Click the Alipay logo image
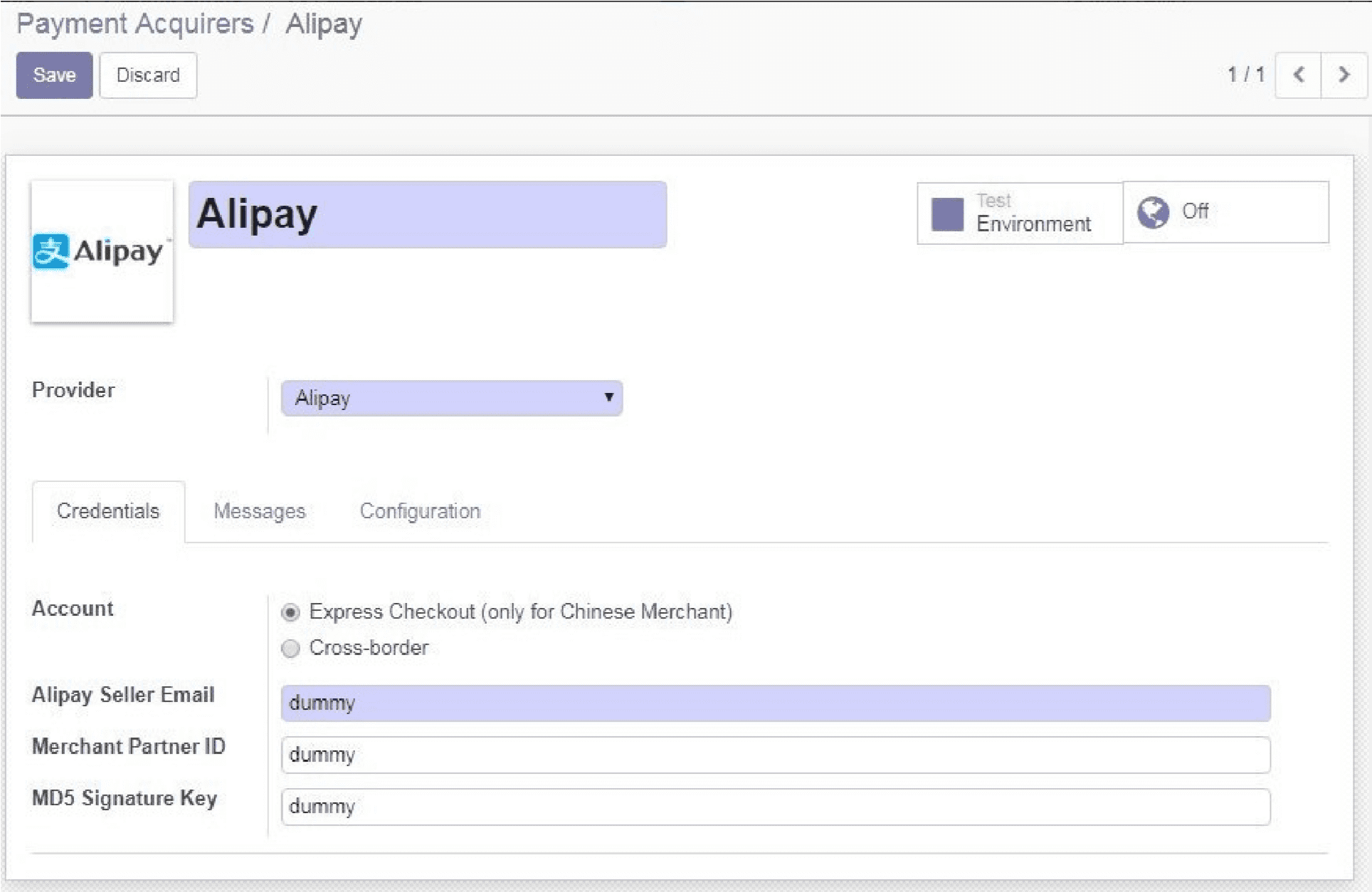 click(x=102, y=251)
